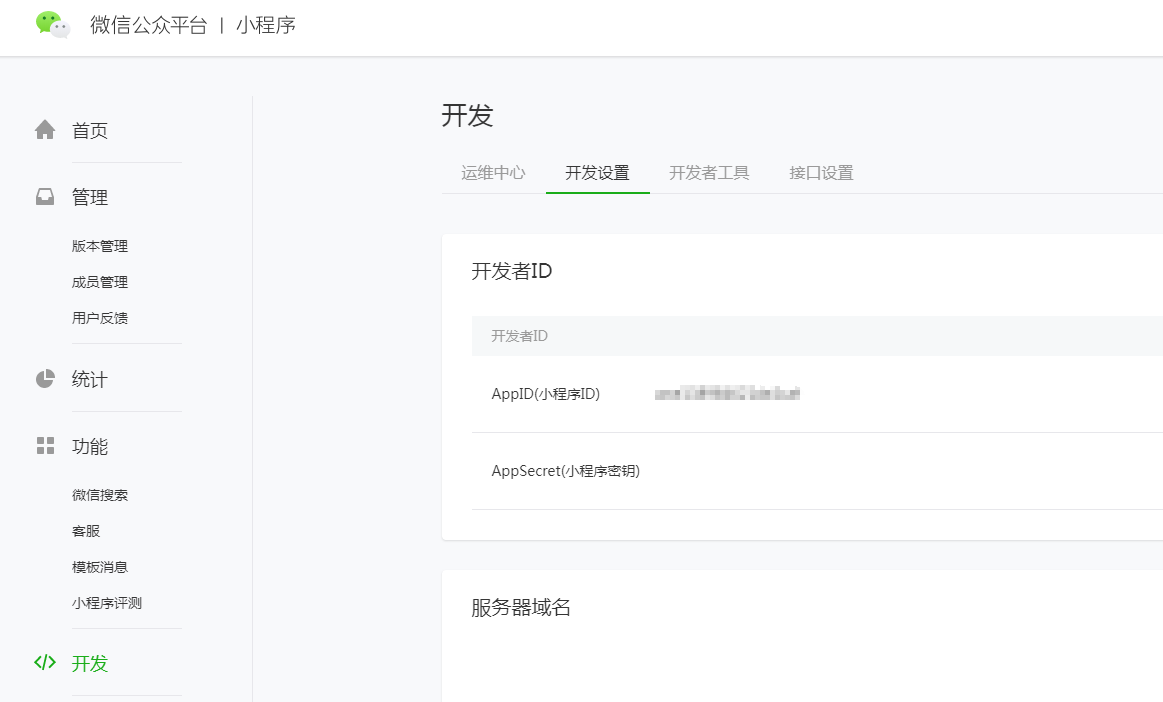Image resolution: width=1163 pixels, height=702 pixels.
Task: Click the home icon beside 首页
Action: click(x=45, y=130)
